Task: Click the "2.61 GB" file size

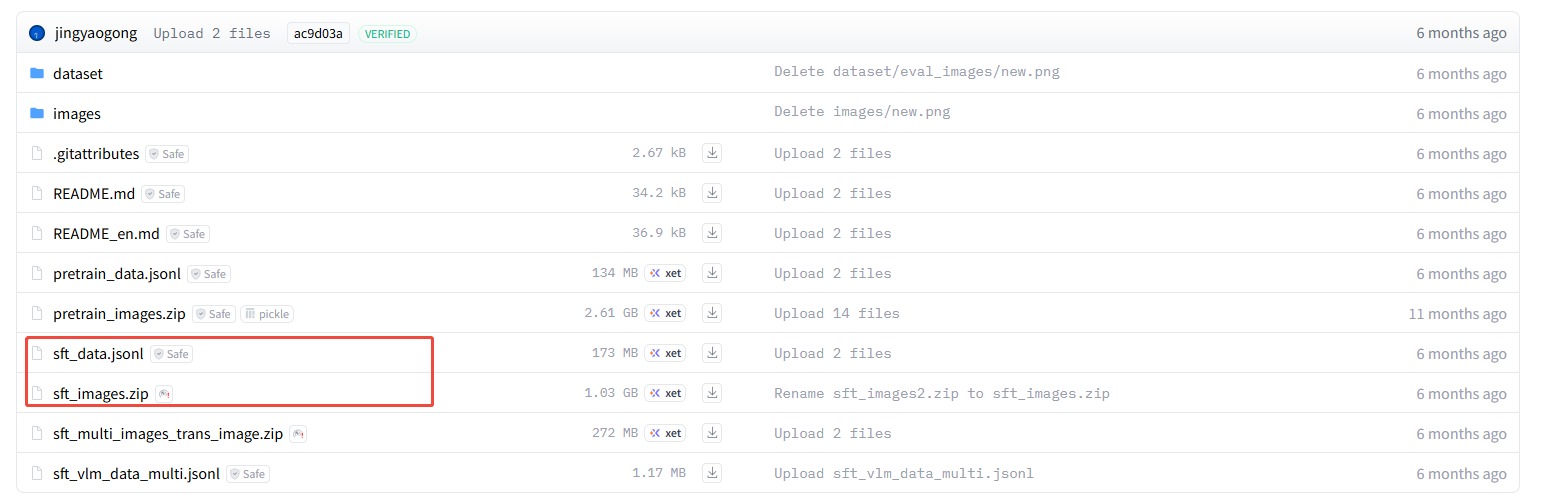Action: pyautogui.click(x=610, y=313)
